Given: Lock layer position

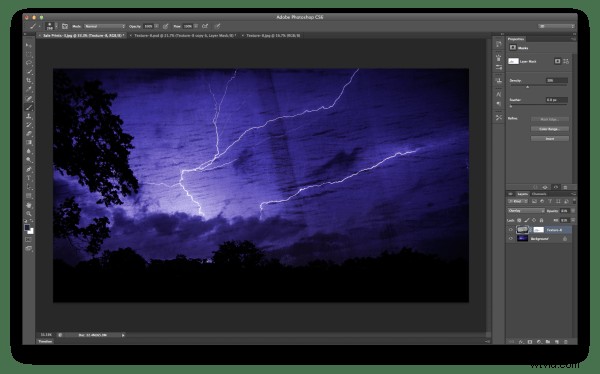Looking at the screenshot, I should 534,220.
